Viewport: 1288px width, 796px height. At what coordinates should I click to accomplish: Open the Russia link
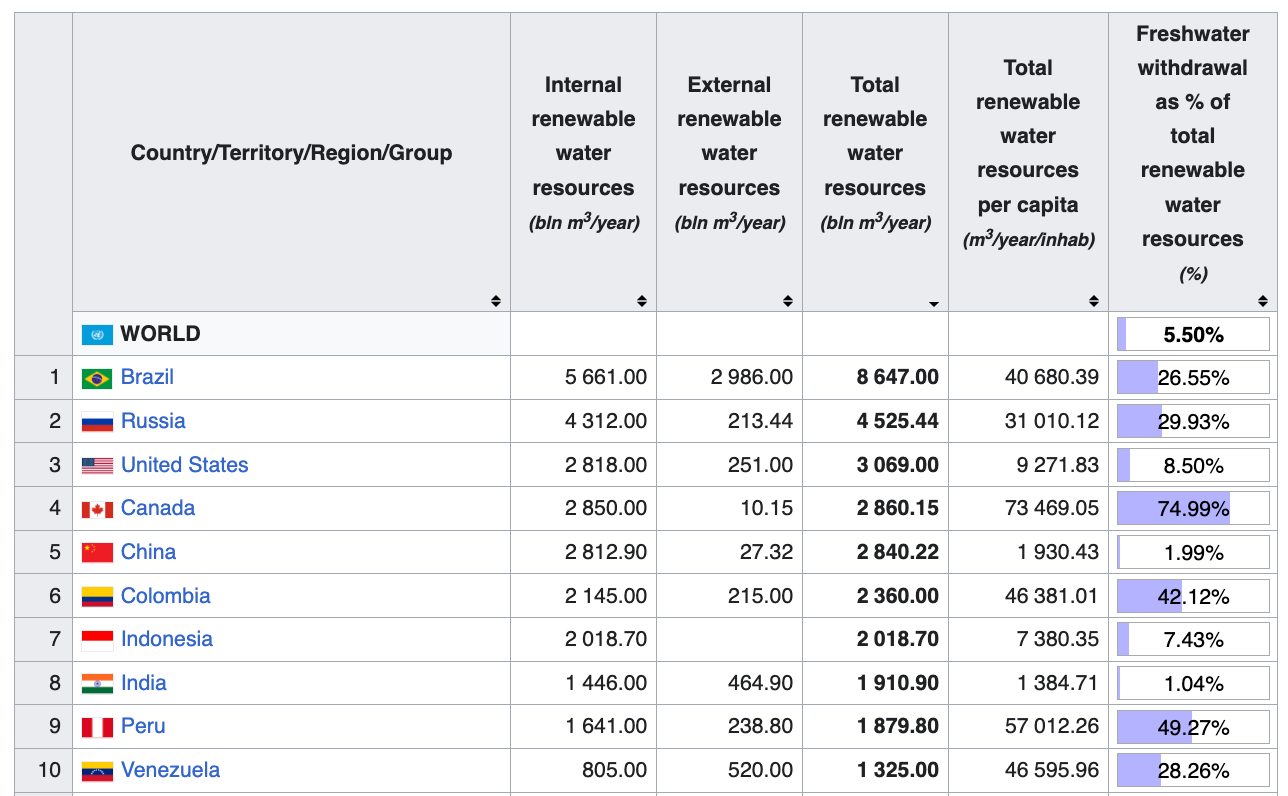(x=153, y=421)
